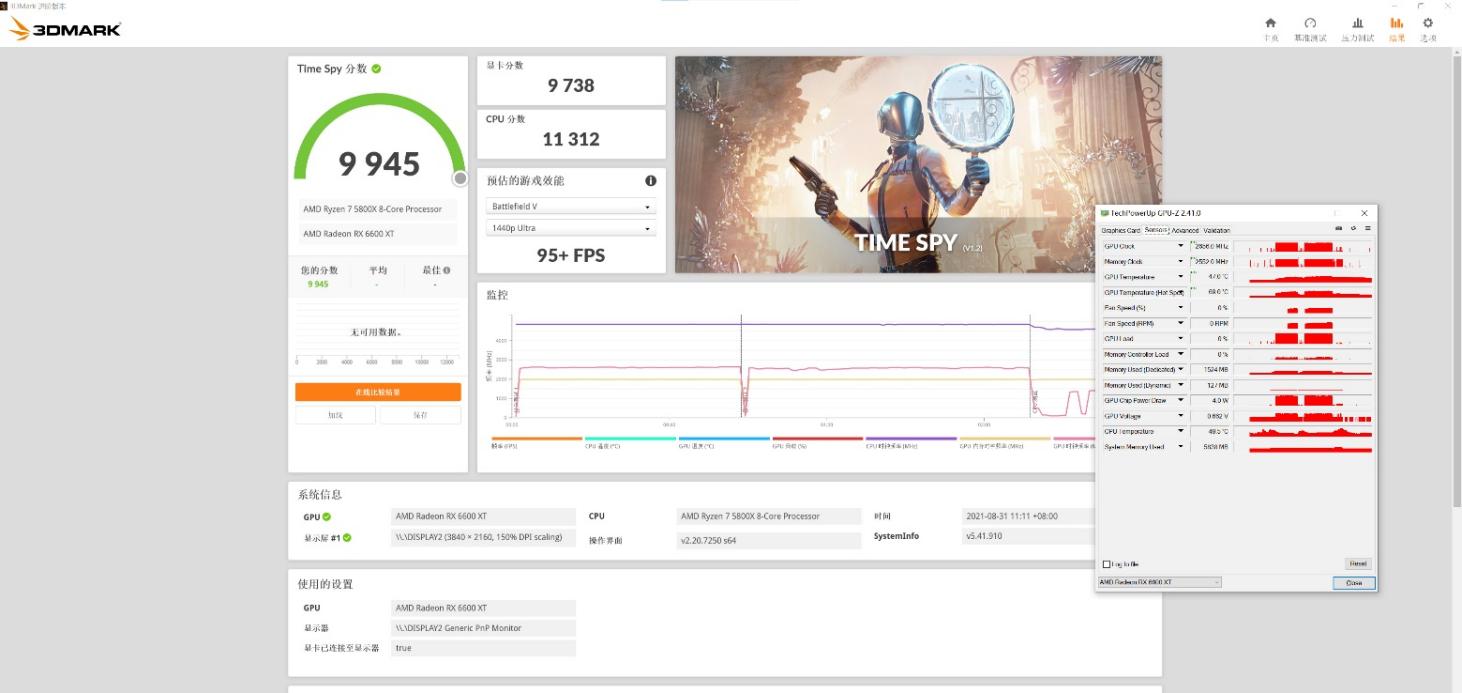Screen dimensions: 1462x693
Task: Click the info icon beside estimated game performance
Action: [x=651, y=181]
